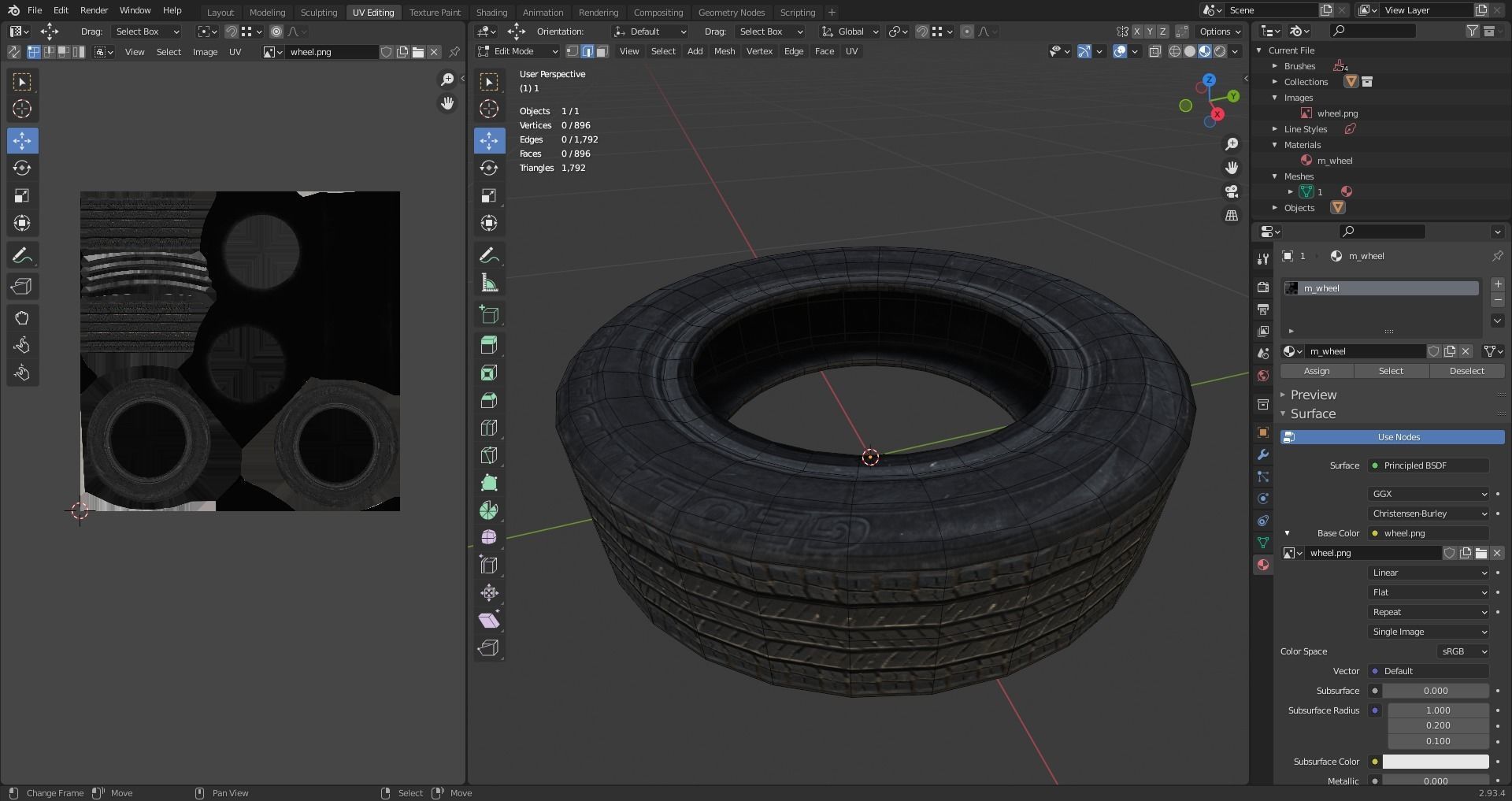Select the Smooth tool

point(489,537)
